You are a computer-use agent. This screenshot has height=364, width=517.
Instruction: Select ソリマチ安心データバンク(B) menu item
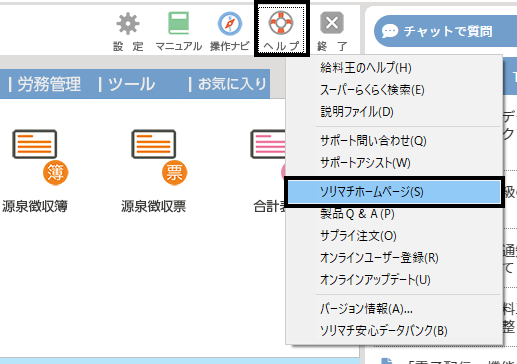tap(394, 331)
